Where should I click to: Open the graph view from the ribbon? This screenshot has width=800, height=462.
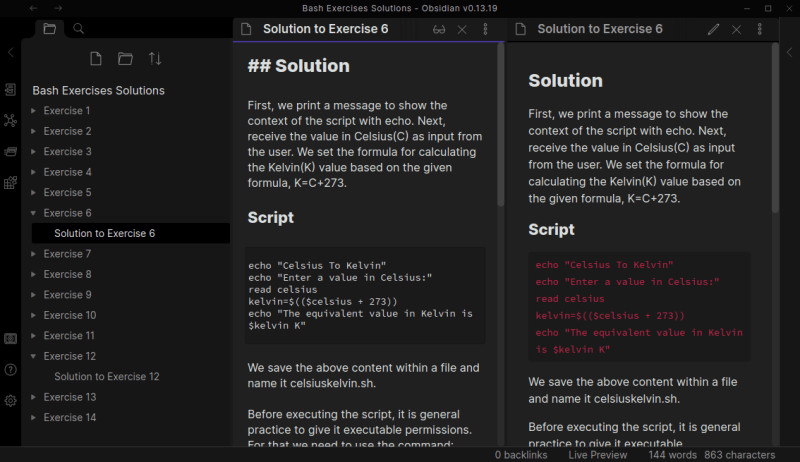coord(10,121)
